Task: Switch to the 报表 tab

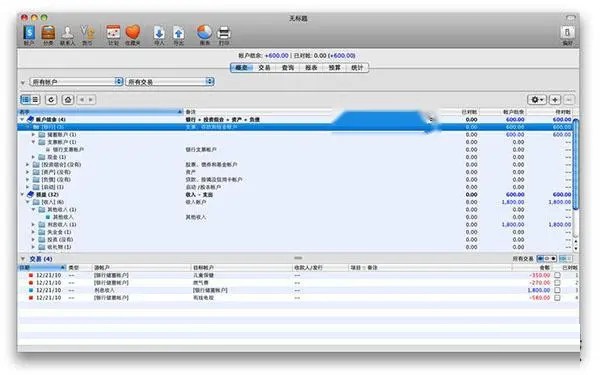Action: pyautogui.click(x=311, y=68)
